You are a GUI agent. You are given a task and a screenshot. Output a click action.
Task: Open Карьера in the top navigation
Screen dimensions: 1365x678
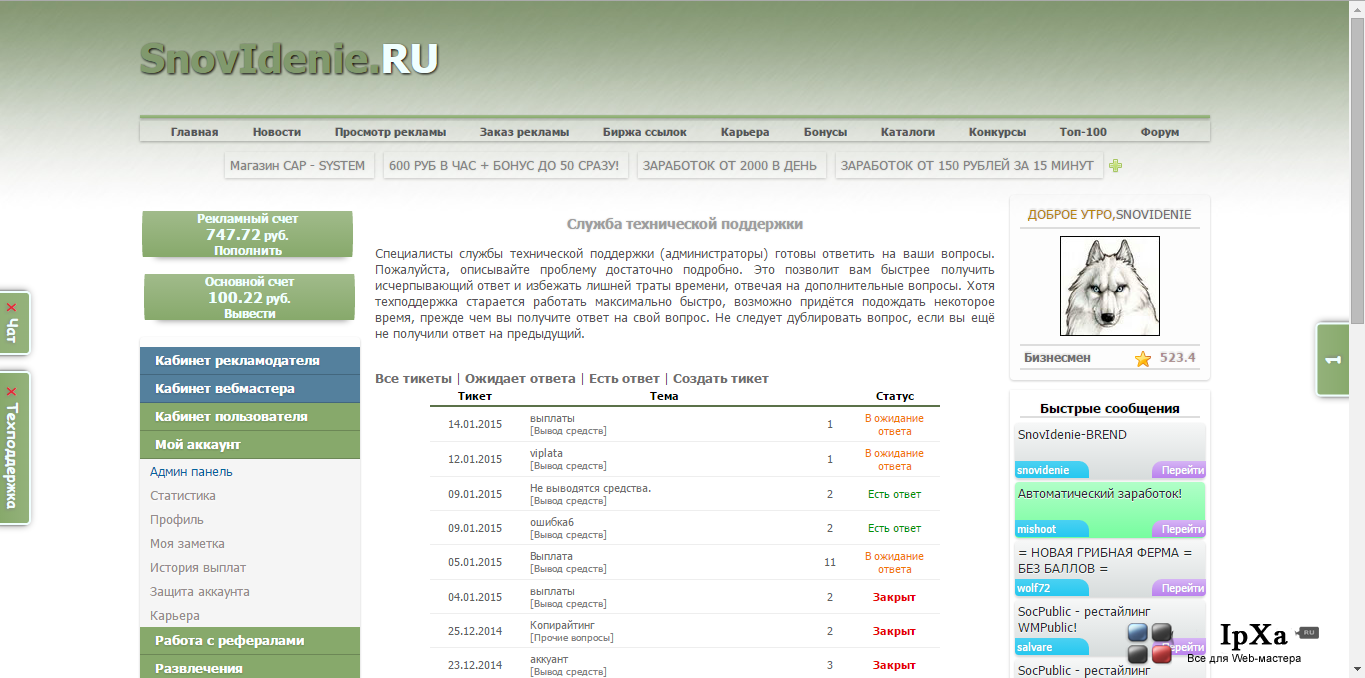tap(745, 132)
